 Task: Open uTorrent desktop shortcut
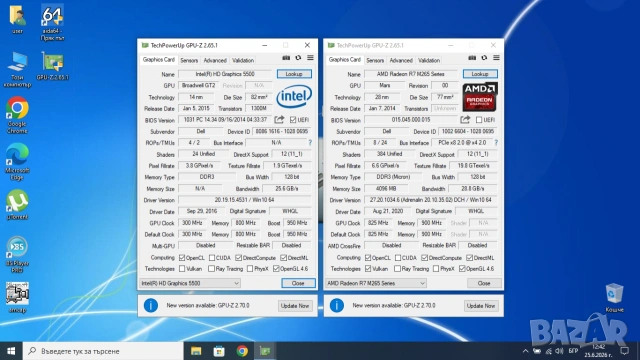click(x=17, y=204)
